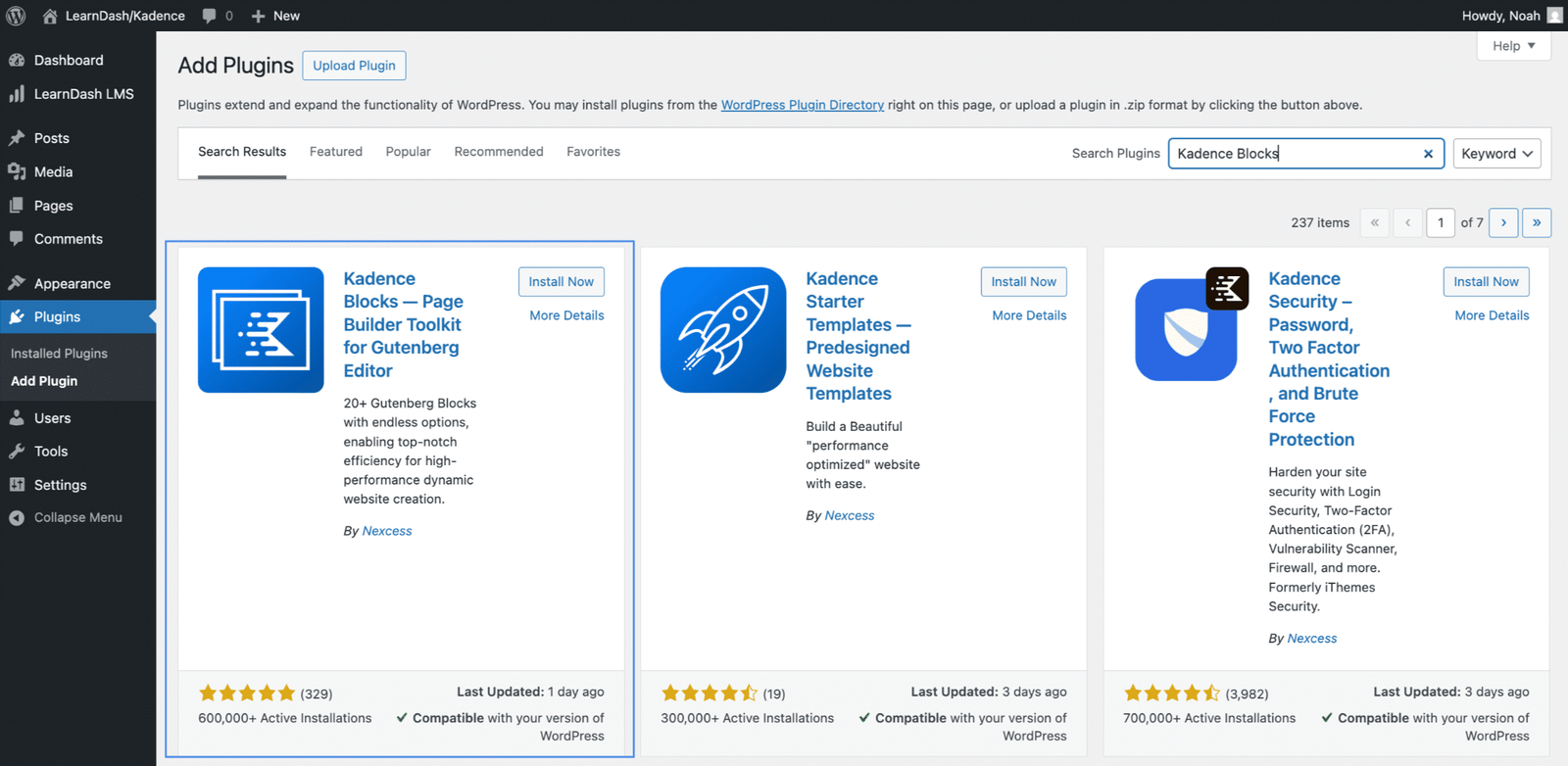Click the Kadence Blocks star rating
1568x766 pixels.
click(x=247, y=694)
